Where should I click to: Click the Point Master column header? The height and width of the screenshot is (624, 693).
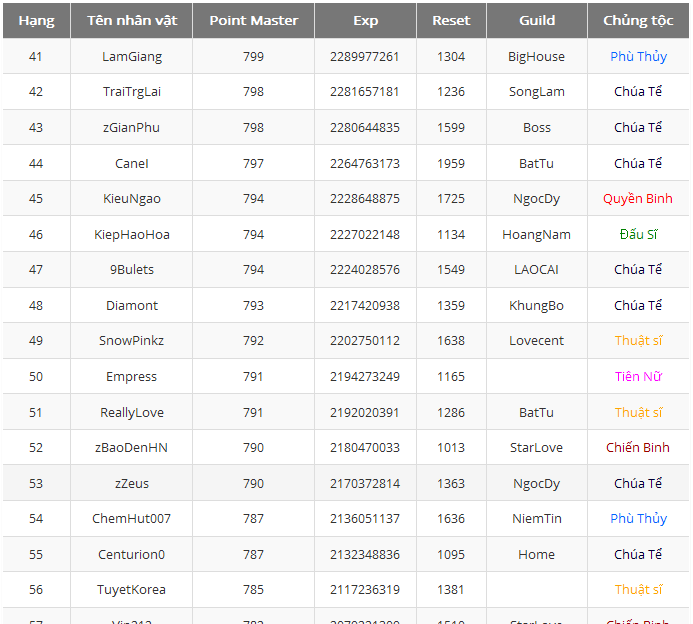253,21
